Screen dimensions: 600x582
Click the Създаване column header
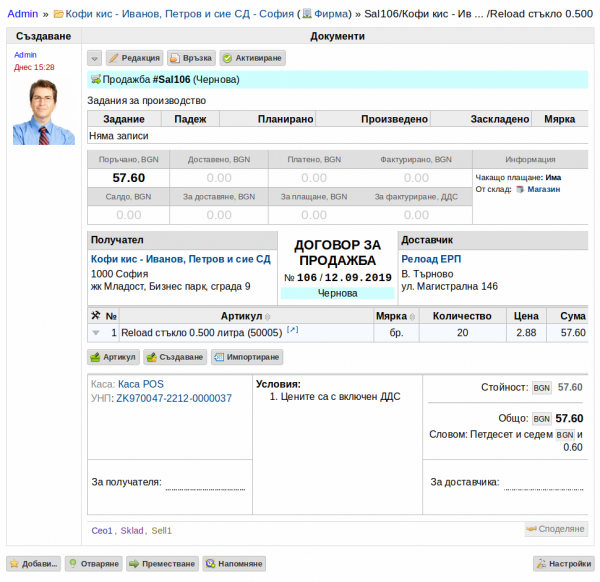(x=44, y=36)
